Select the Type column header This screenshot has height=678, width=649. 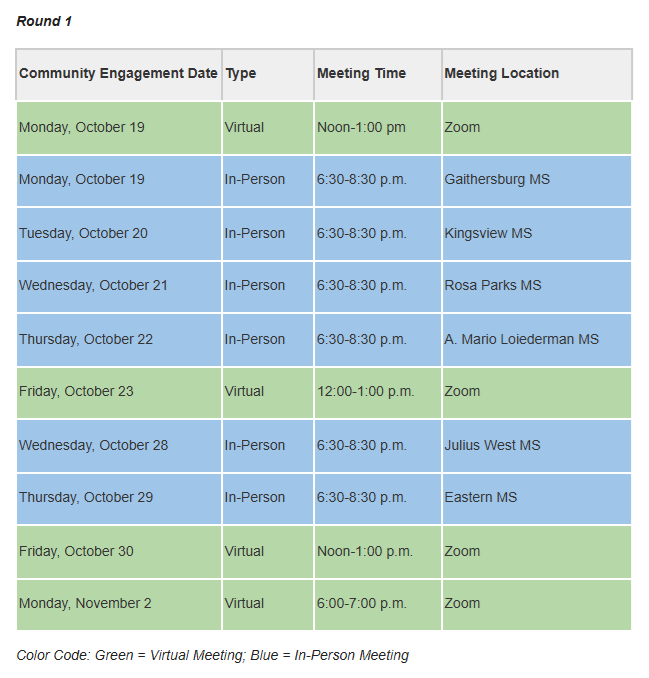tap(268, 74)
